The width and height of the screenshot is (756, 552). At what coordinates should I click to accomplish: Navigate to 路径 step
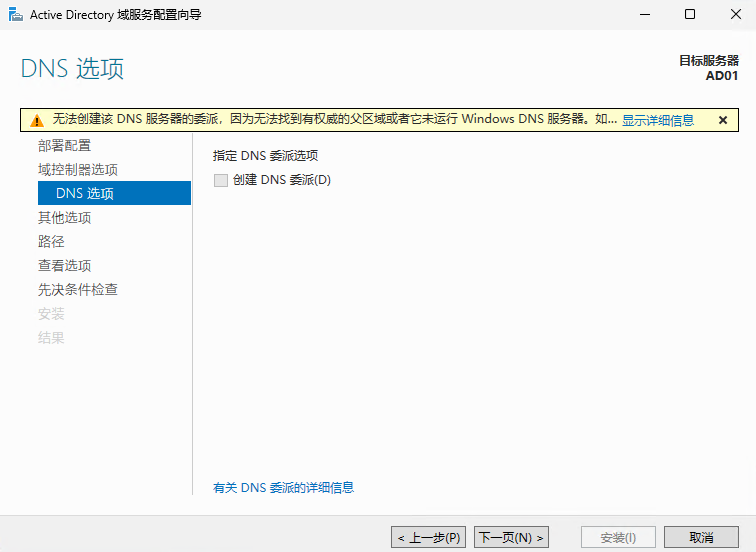(x=51, y=242)
